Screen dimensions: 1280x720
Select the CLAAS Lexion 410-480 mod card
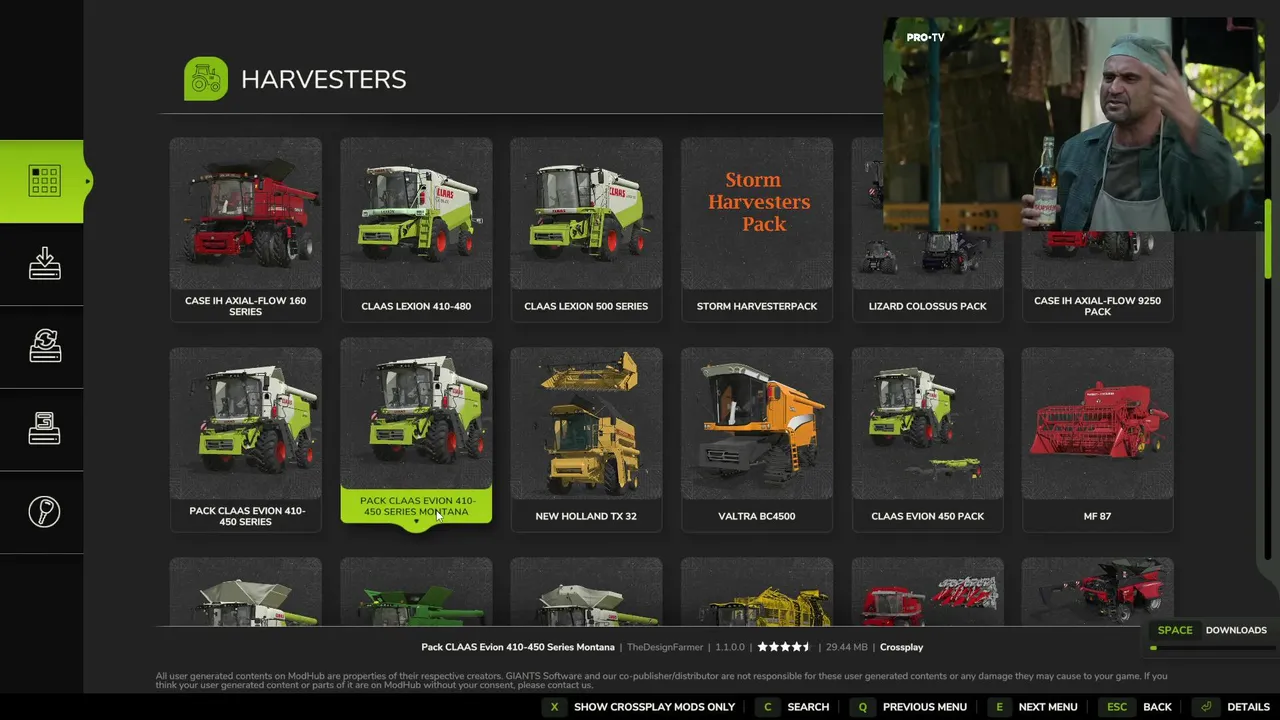416,230
